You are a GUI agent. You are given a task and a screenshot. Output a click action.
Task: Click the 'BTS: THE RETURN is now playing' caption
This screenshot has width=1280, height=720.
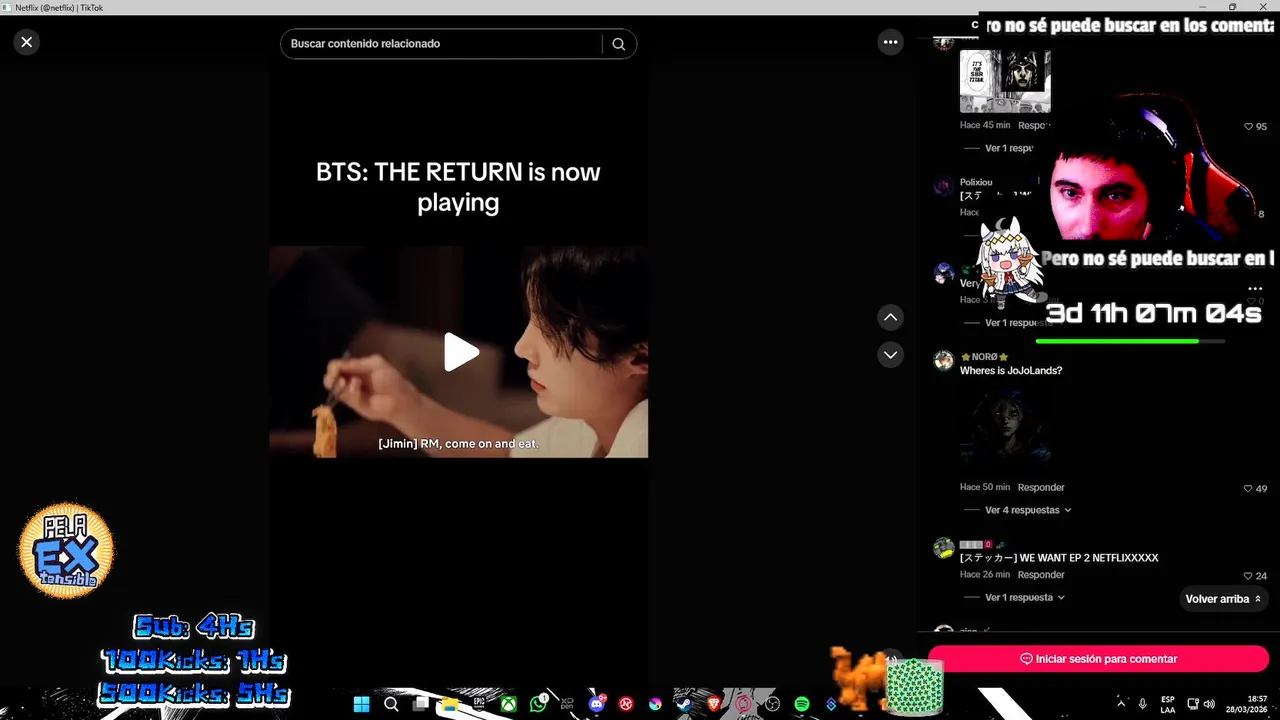458,187
